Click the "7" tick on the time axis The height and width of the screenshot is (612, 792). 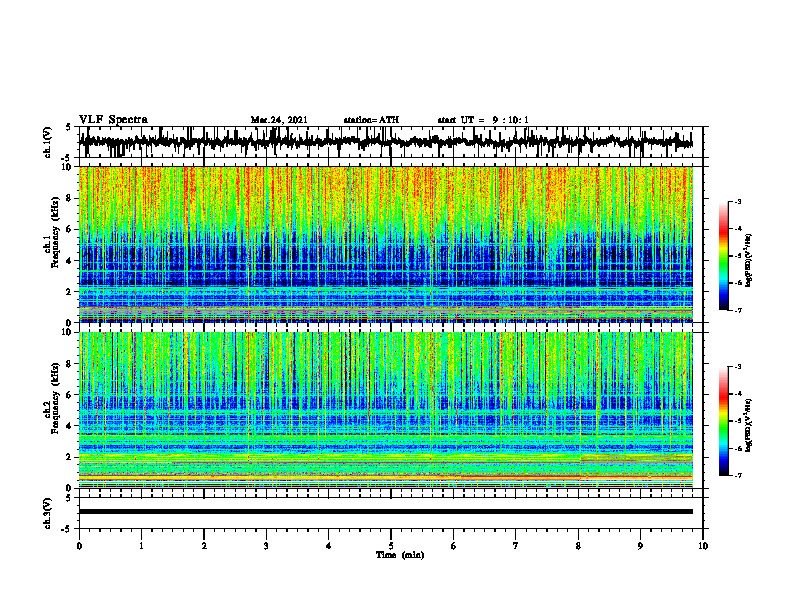[516, 546]
